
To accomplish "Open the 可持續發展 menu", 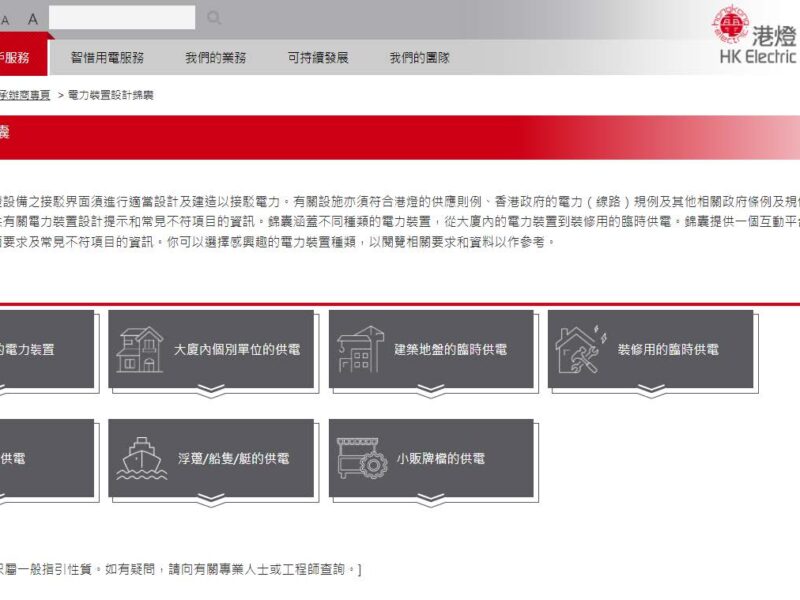I will pyautogui.click(x=318, y=58).
